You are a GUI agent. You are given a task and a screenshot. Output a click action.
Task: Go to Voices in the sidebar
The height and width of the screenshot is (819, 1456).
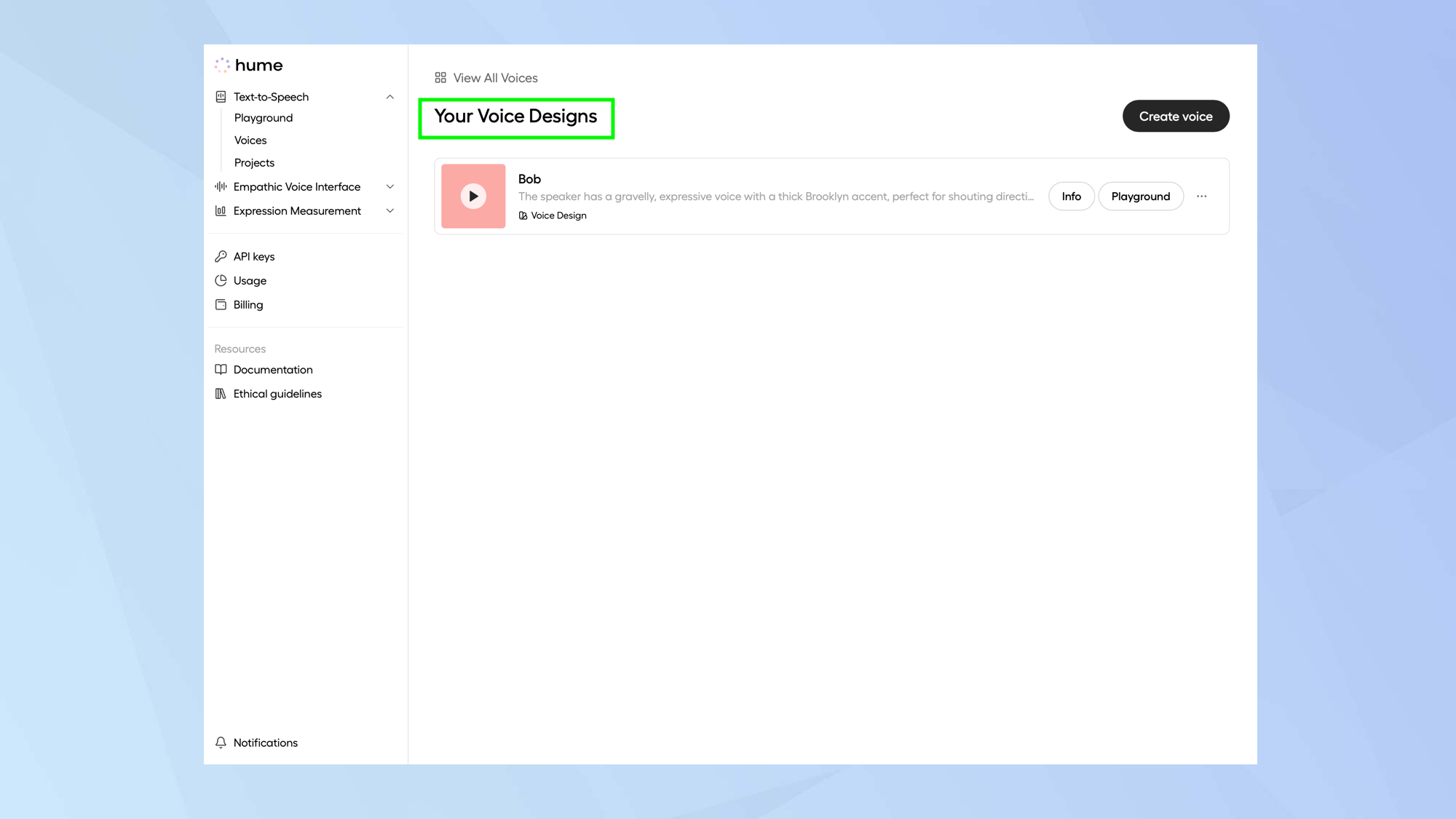pyautogui.click(x=250, y=141)
